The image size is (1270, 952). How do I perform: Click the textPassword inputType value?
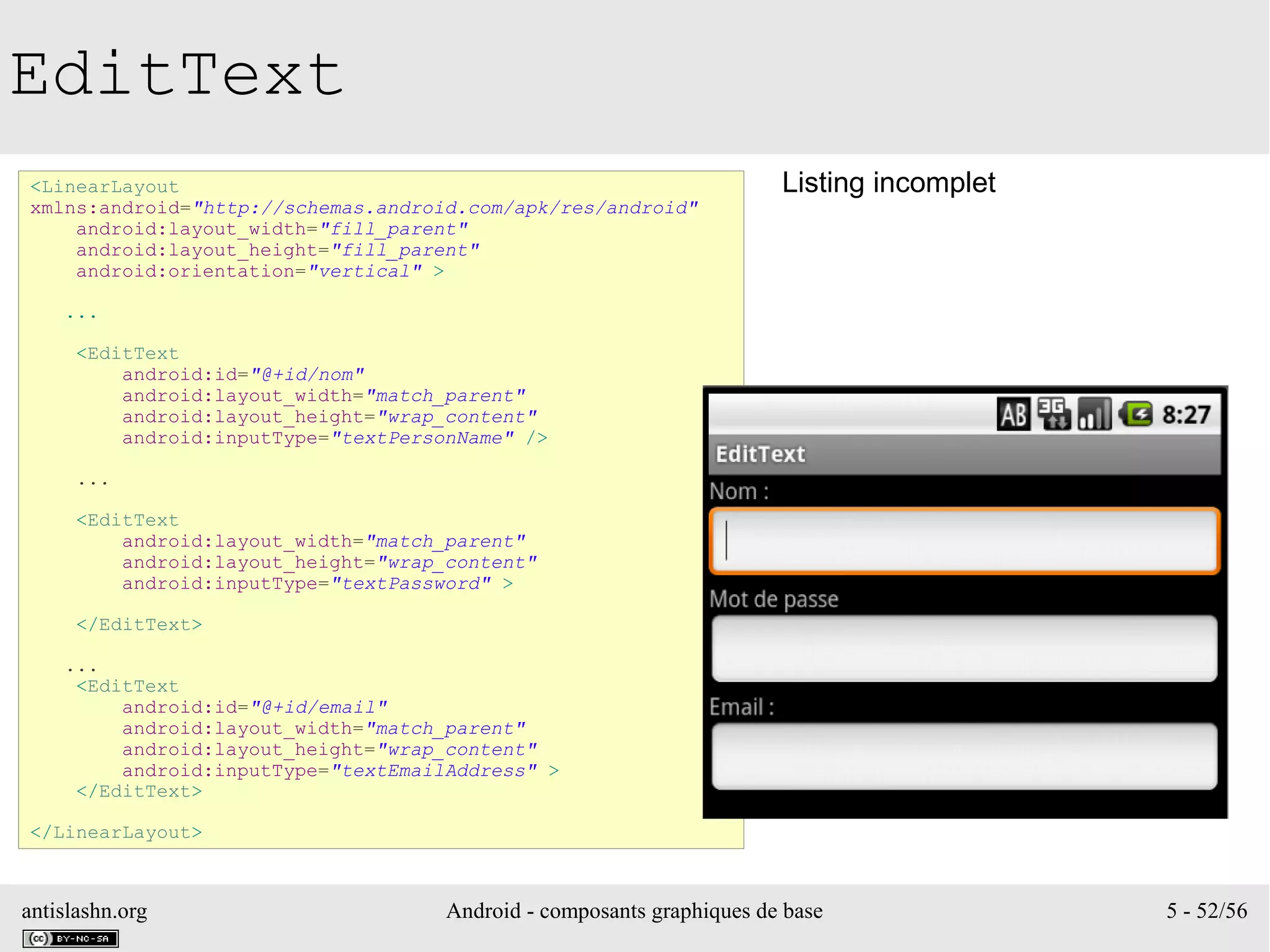(411, 584)
